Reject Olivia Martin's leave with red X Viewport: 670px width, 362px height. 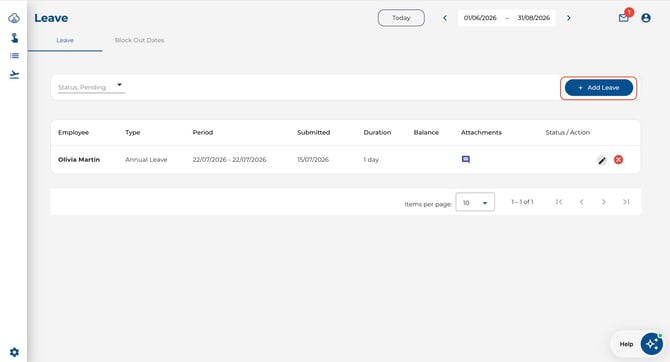pyautogui.click(x=618, y=159)
